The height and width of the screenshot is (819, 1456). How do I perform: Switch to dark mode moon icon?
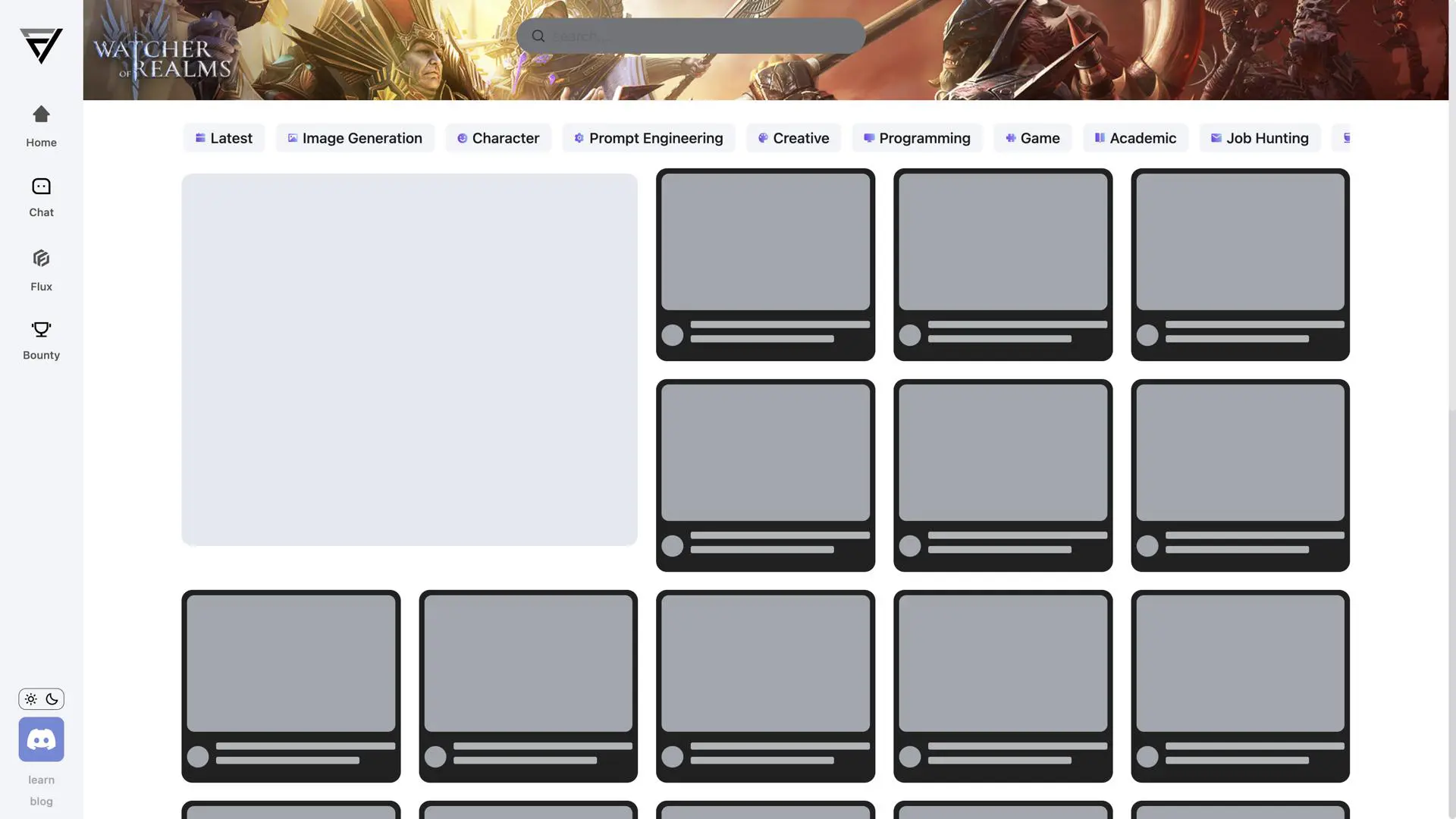(52, 699)
